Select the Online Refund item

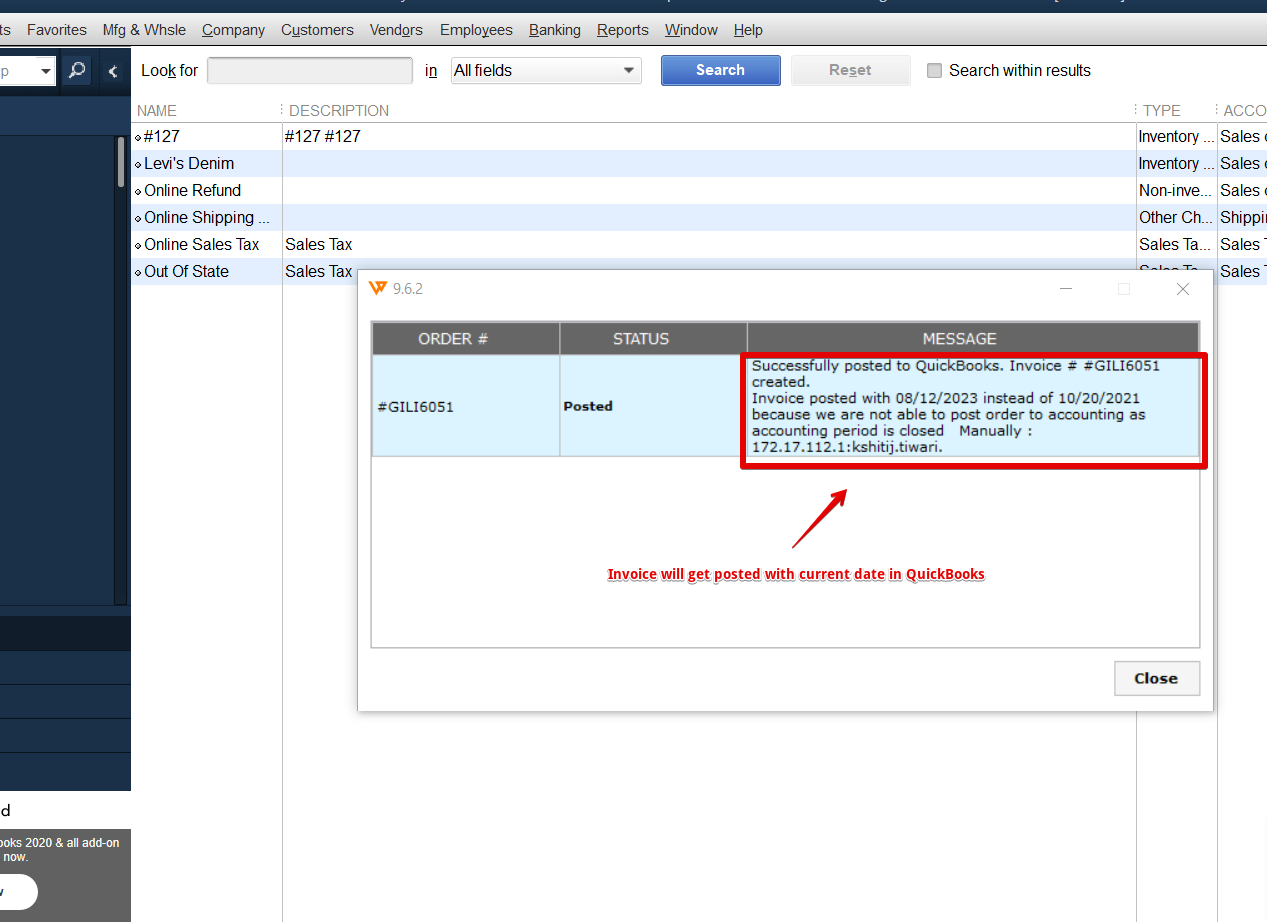click(193, 191)
